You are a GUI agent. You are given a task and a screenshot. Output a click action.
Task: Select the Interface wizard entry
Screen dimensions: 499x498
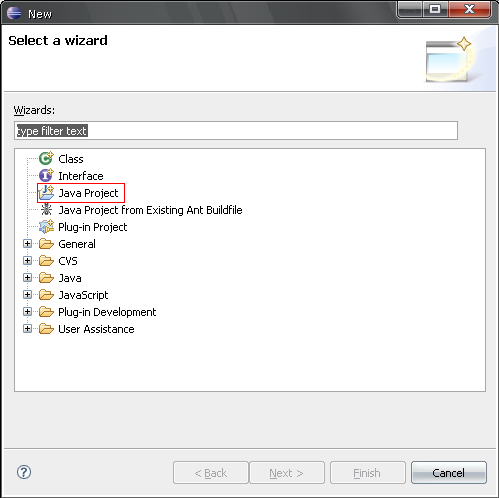pyautogui.click(x=81, y=176)
